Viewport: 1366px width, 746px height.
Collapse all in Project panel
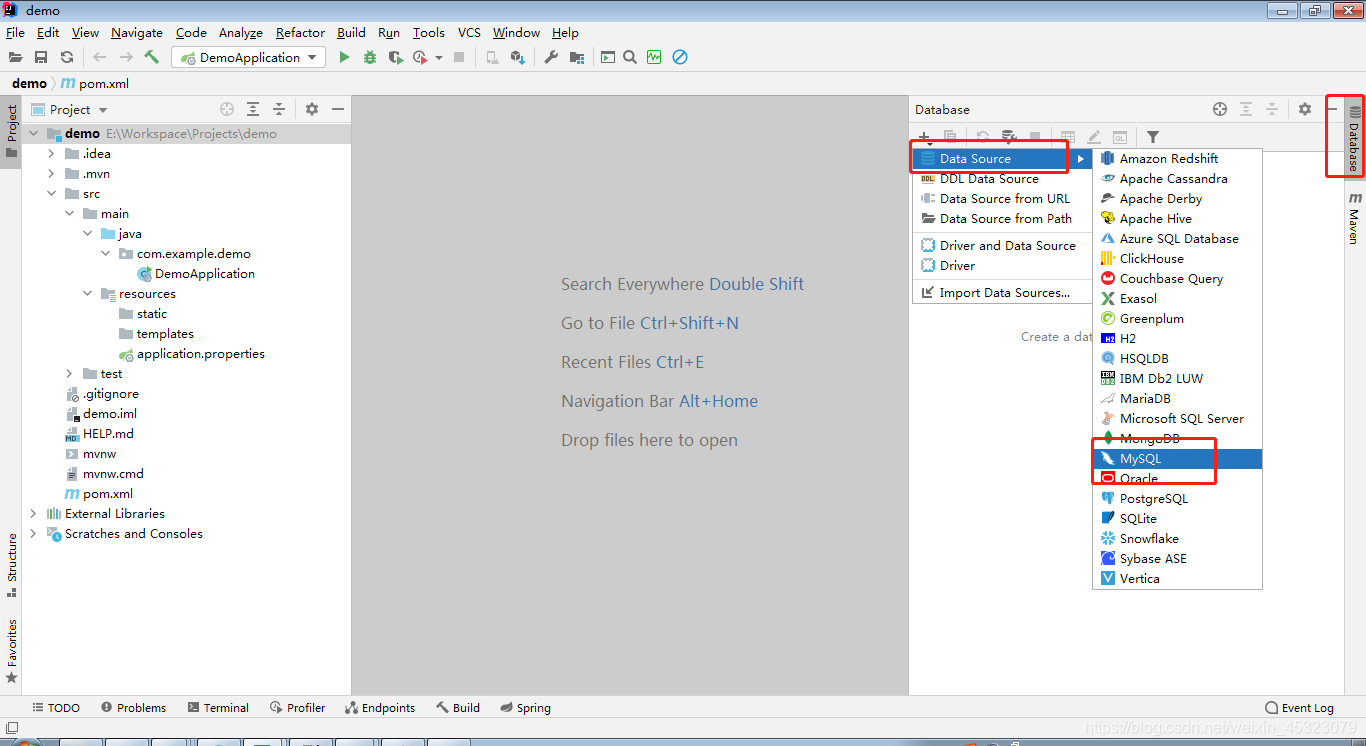(x=279, y=109)
